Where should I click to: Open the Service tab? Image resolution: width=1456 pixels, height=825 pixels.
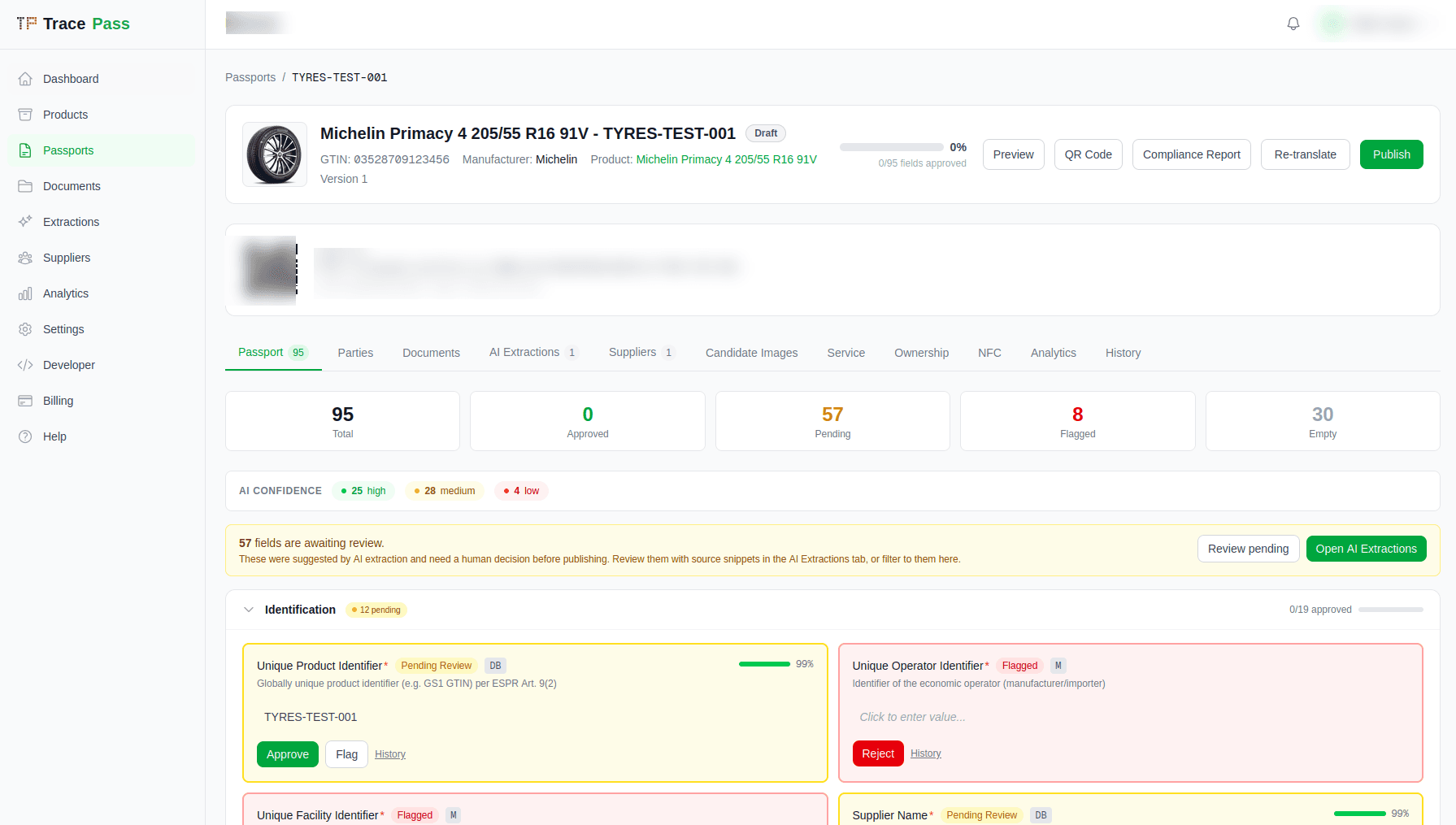coord(846,353)
